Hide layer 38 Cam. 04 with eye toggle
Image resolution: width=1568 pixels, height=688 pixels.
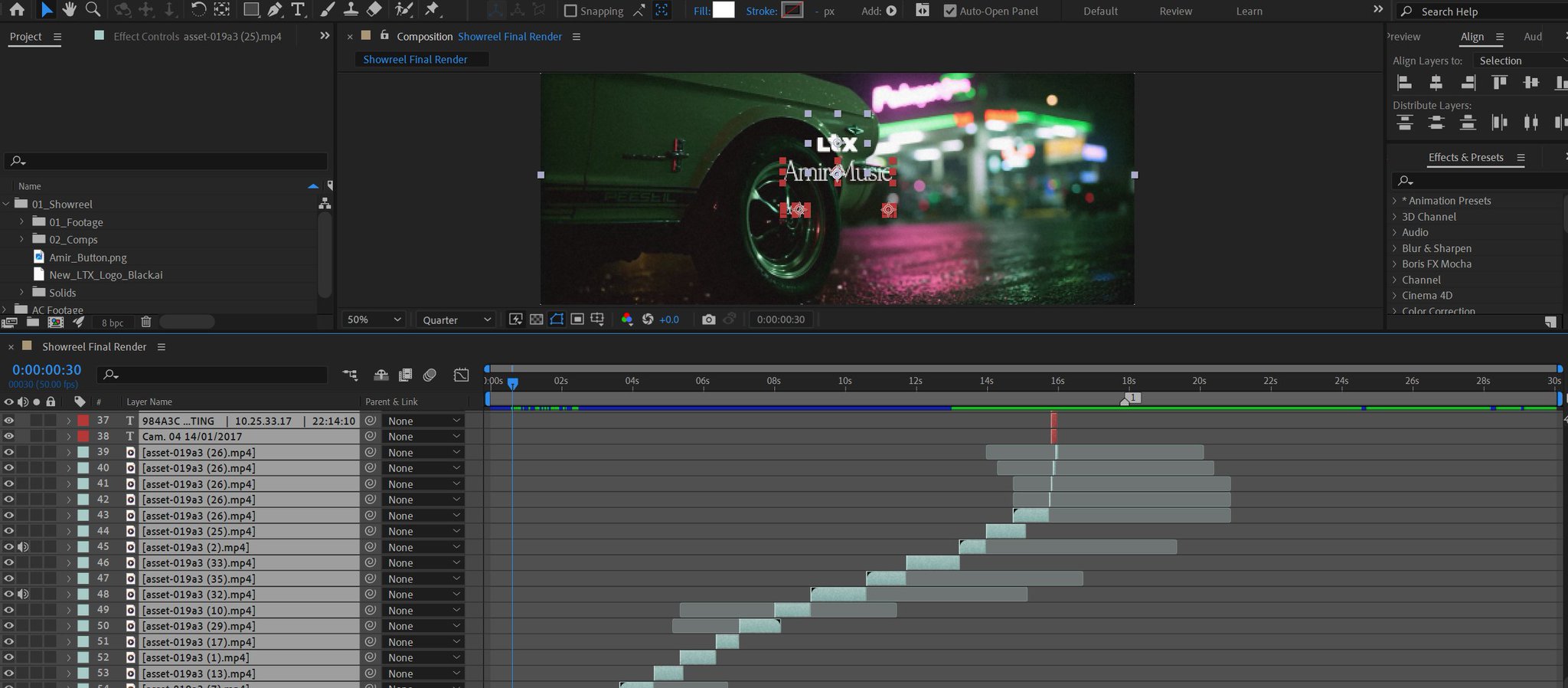9,436
